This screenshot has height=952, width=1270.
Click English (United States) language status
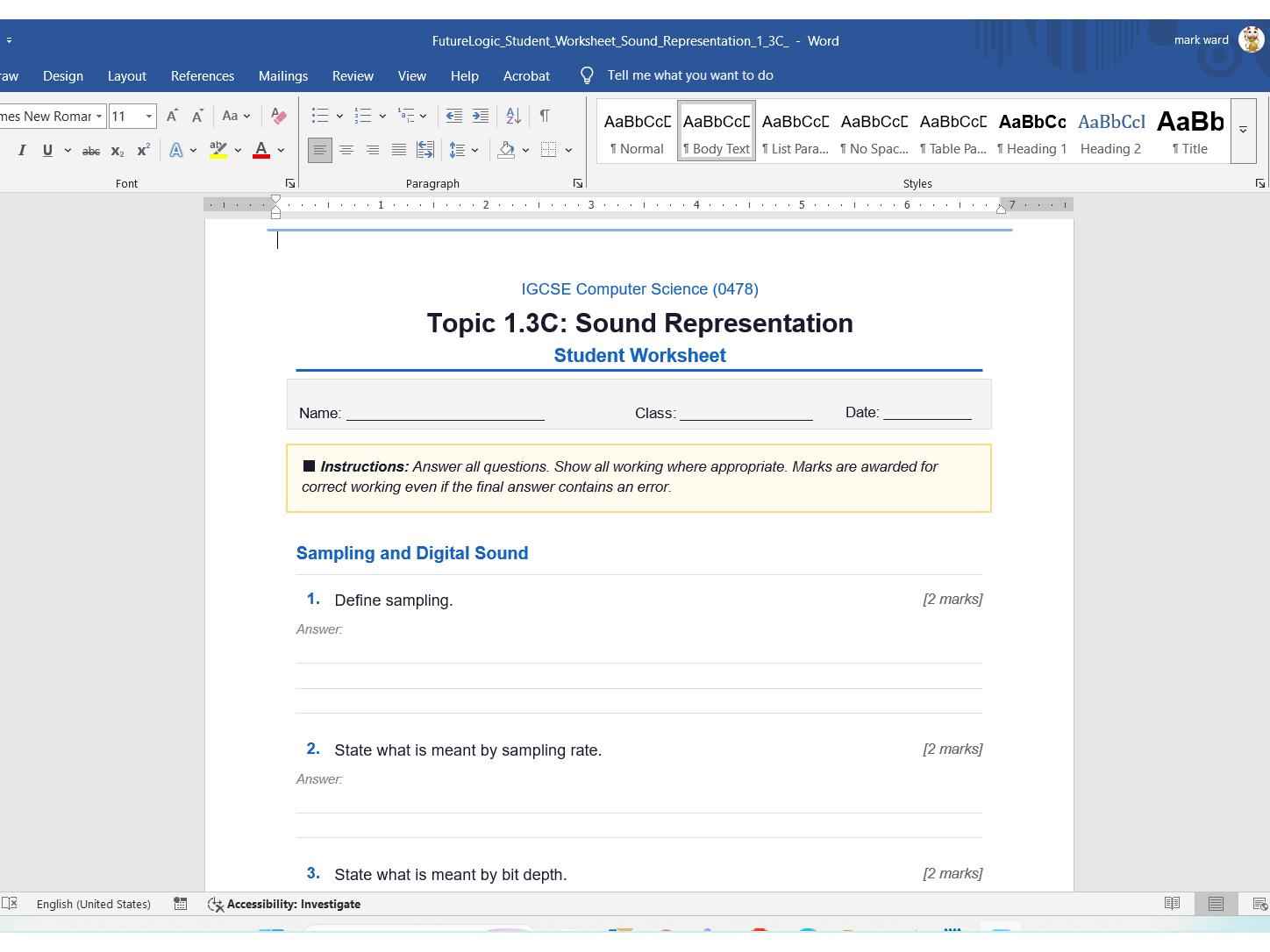(x=94, y=905)
